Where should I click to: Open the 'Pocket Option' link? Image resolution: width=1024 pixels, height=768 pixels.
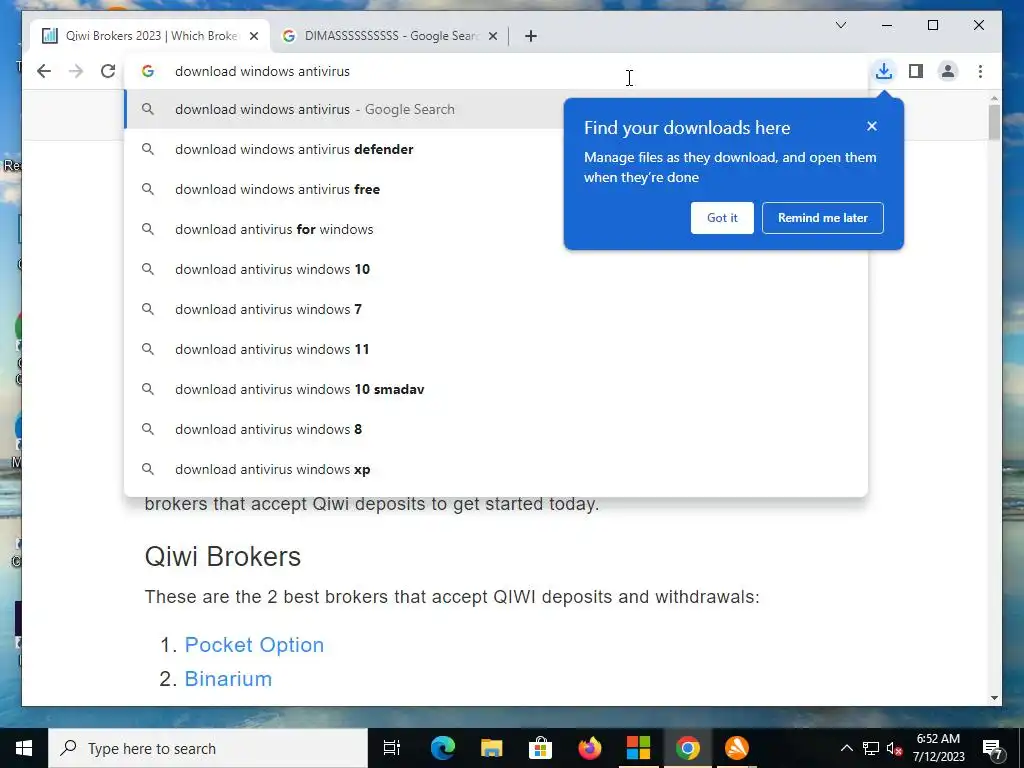coord(254,645)
